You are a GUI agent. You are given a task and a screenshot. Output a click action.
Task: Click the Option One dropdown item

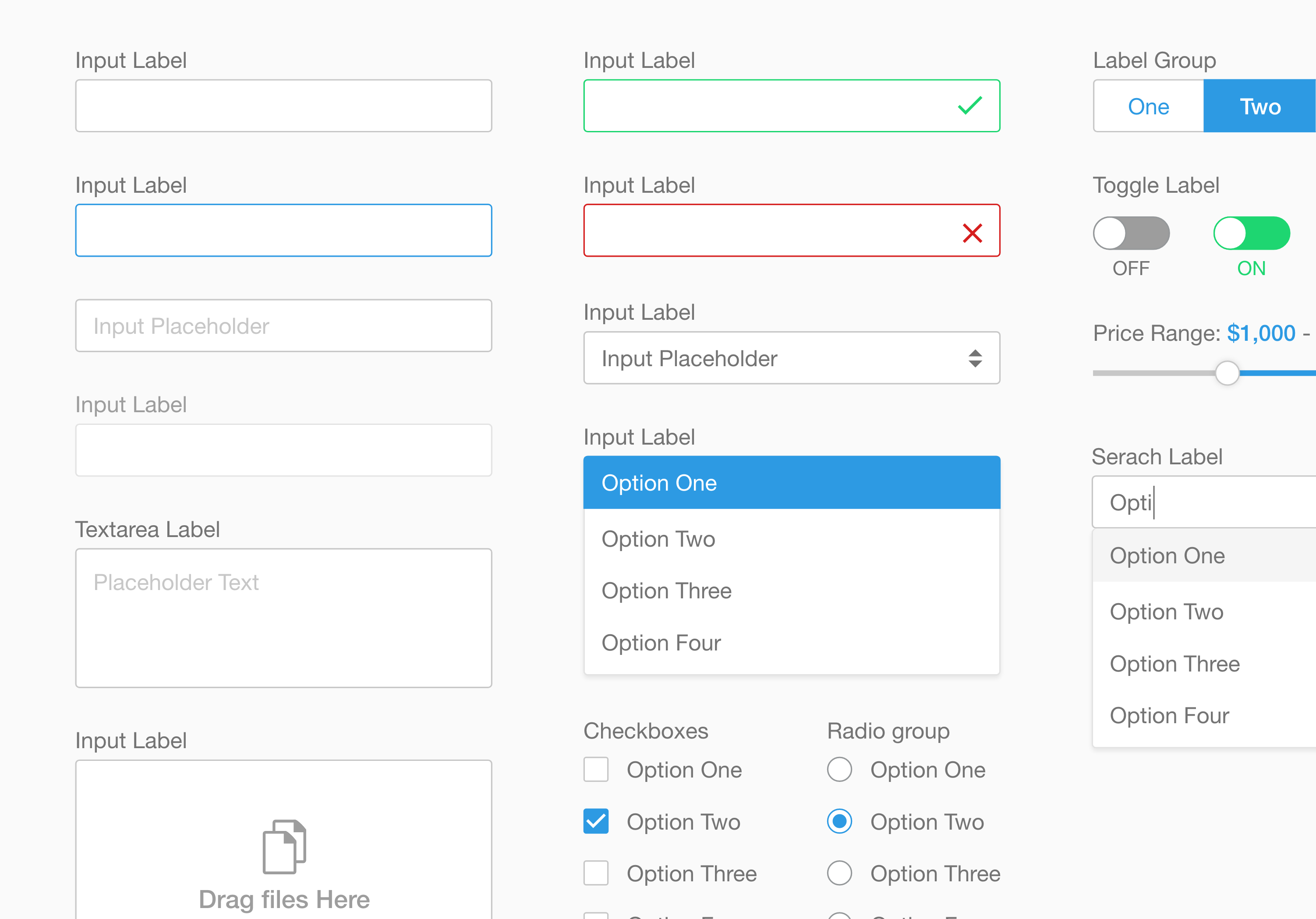point(791,483)
